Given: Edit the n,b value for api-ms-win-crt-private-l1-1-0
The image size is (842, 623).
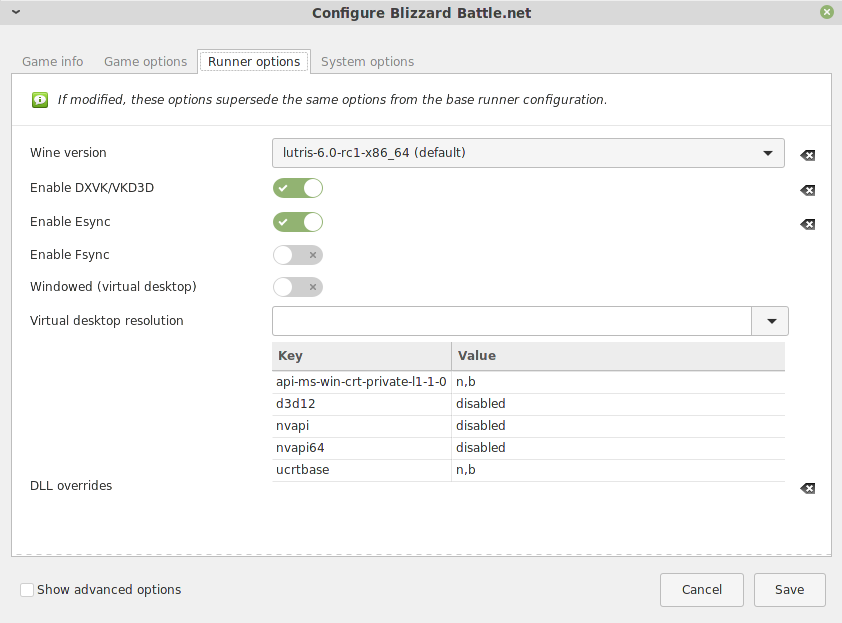Looking at the screenshot, I should tap(618, 382).
